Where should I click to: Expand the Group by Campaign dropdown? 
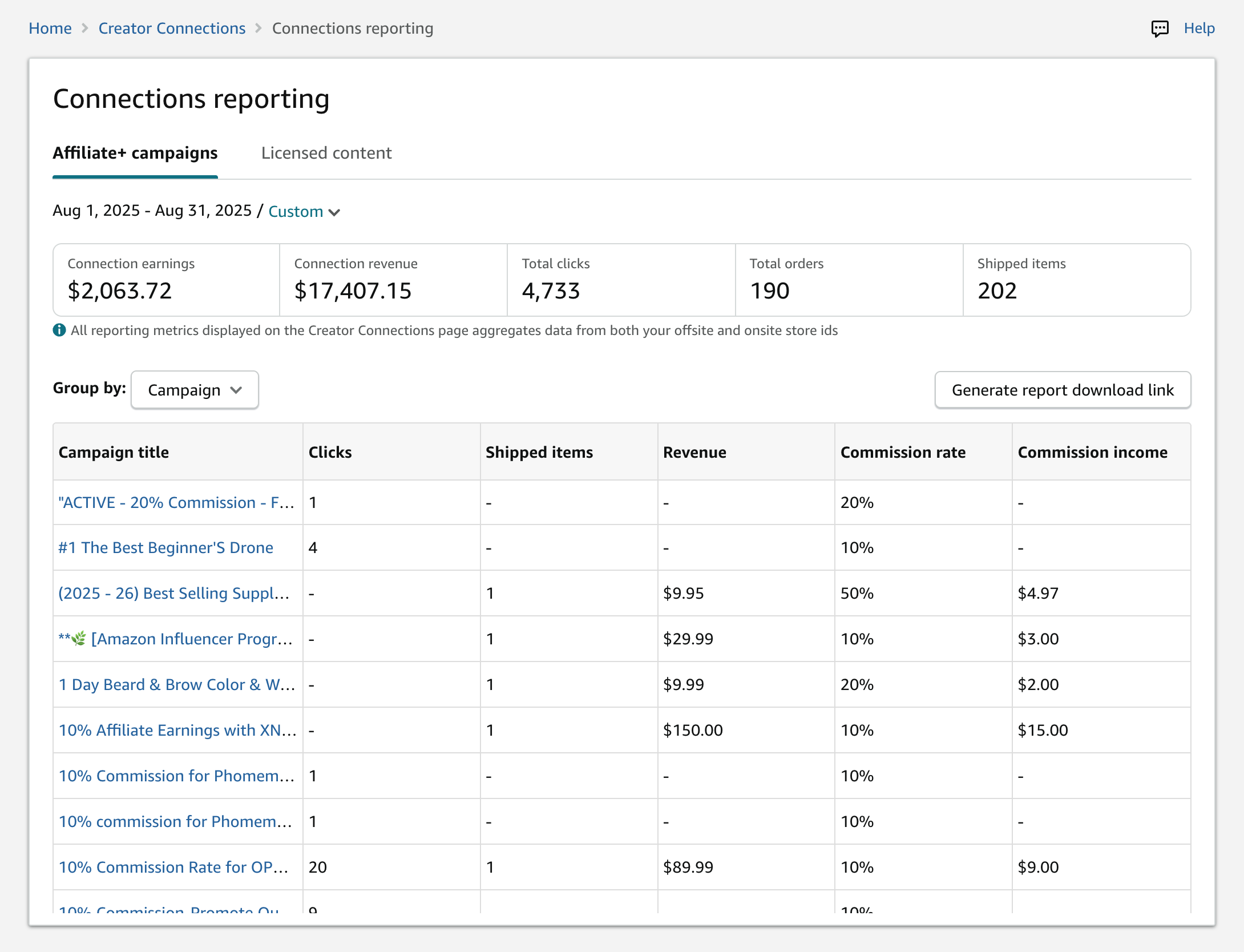(195, 390)
